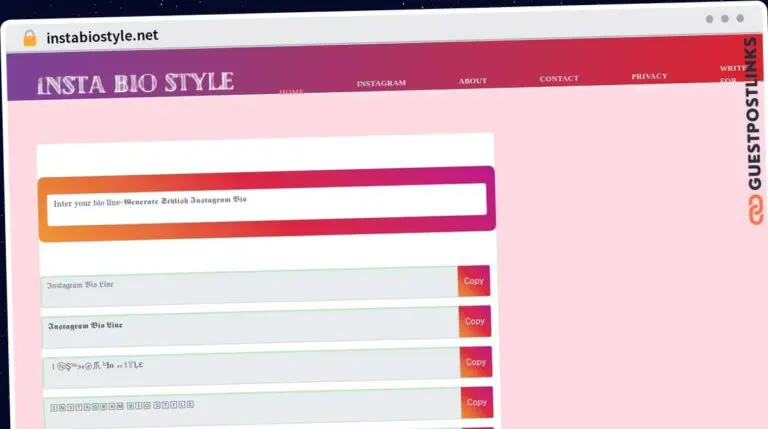Open the Instagram menu item
The width and height of the screenshot is (768, 429).
(381, 83)
